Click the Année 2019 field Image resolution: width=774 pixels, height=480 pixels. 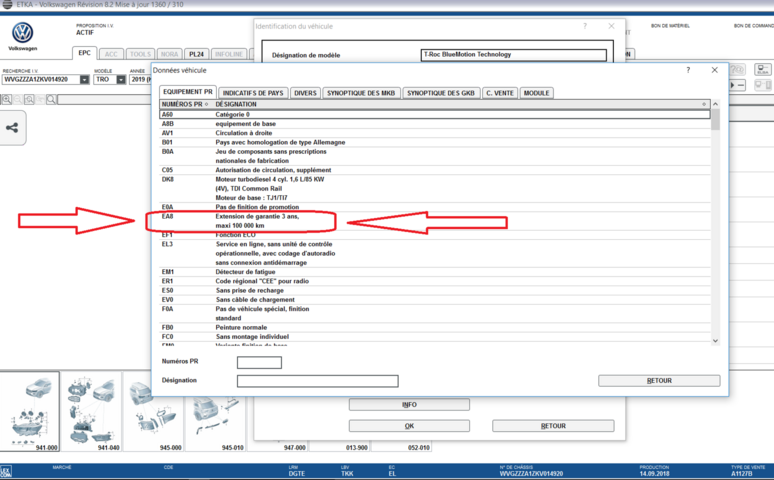tap(141, 80)
